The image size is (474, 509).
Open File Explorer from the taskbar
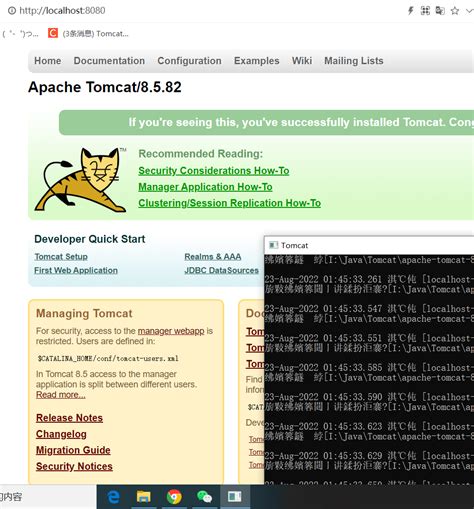point(144,497)
